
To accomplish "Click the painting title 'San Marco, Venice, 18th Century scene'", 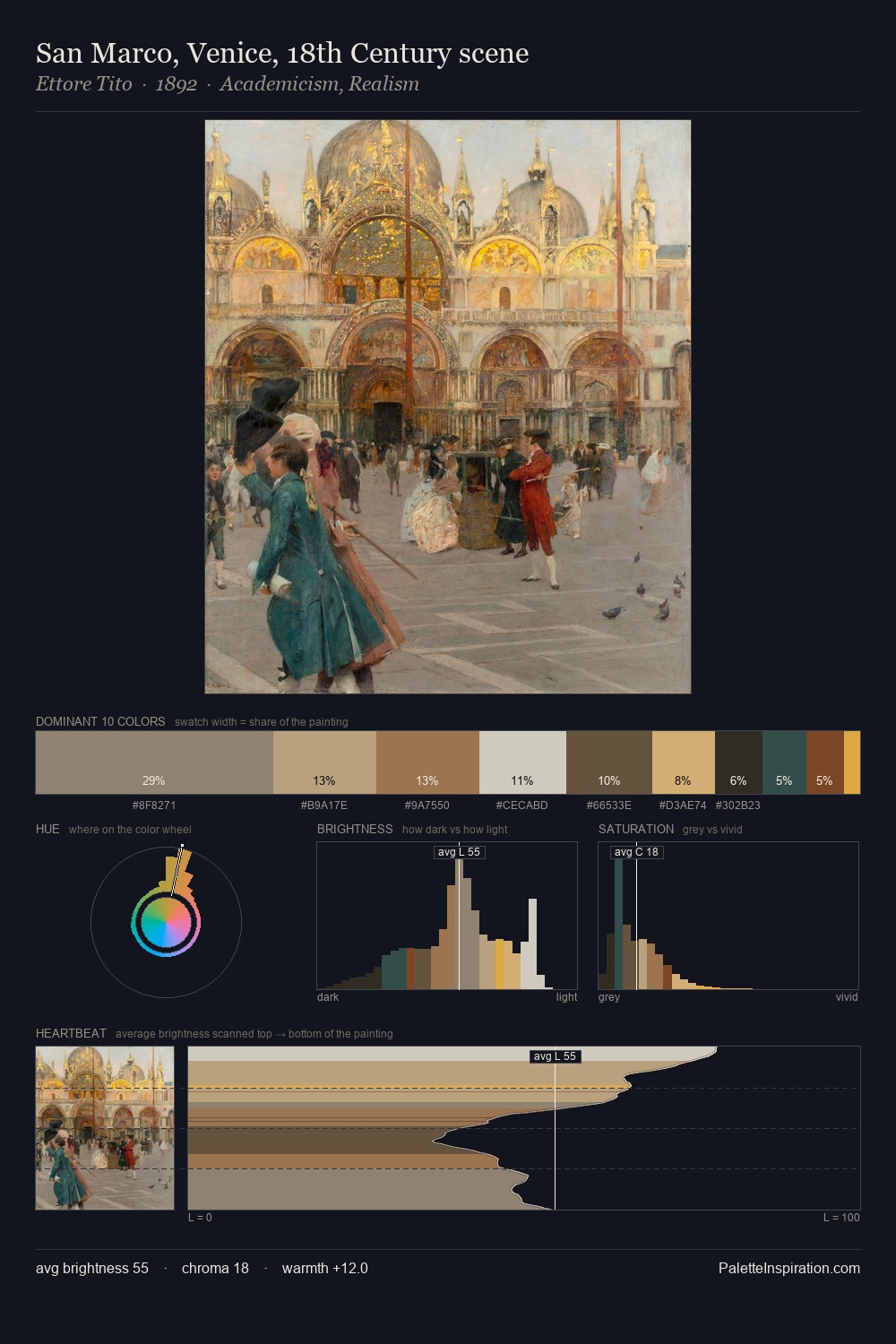I will point(282,54).
